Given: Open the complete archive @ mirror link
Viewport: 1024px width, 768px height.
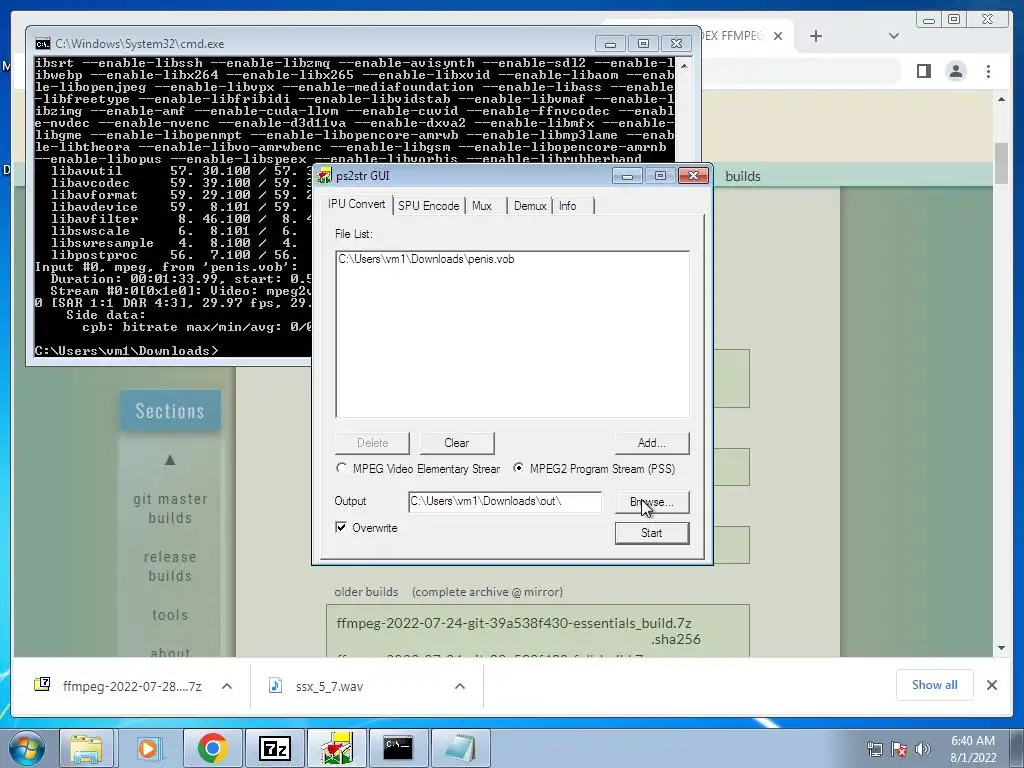Looking at the screenshot, I should click(x=487, y=592).
